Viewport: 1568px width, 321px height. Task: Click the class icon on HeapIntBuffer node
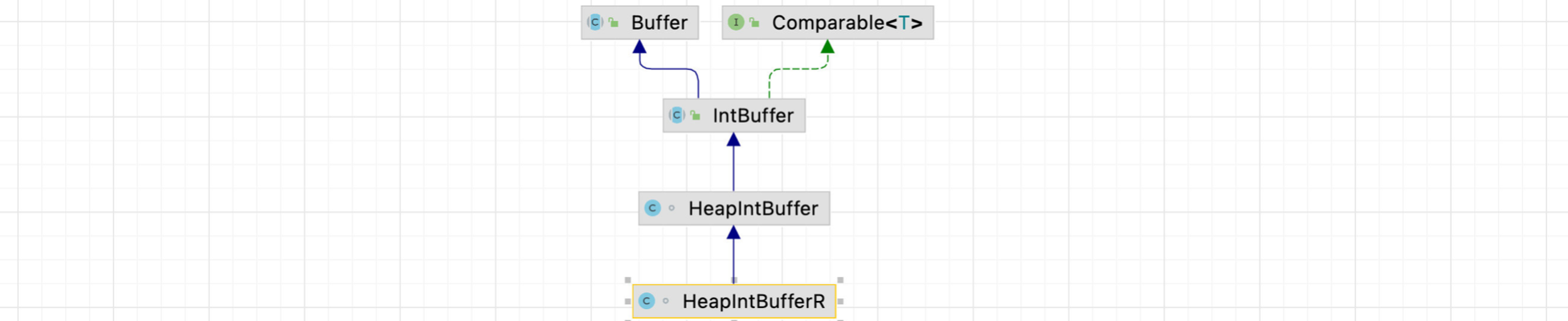tap(653, 209)
